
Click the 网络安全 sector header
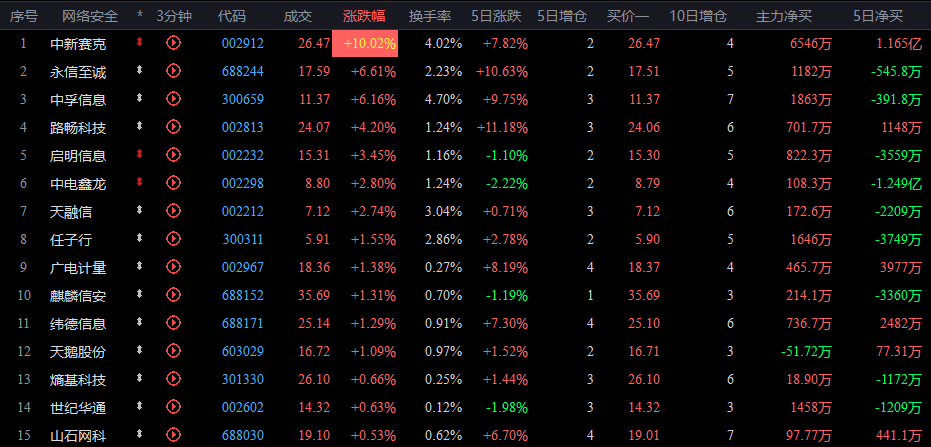tap(90, 17)
